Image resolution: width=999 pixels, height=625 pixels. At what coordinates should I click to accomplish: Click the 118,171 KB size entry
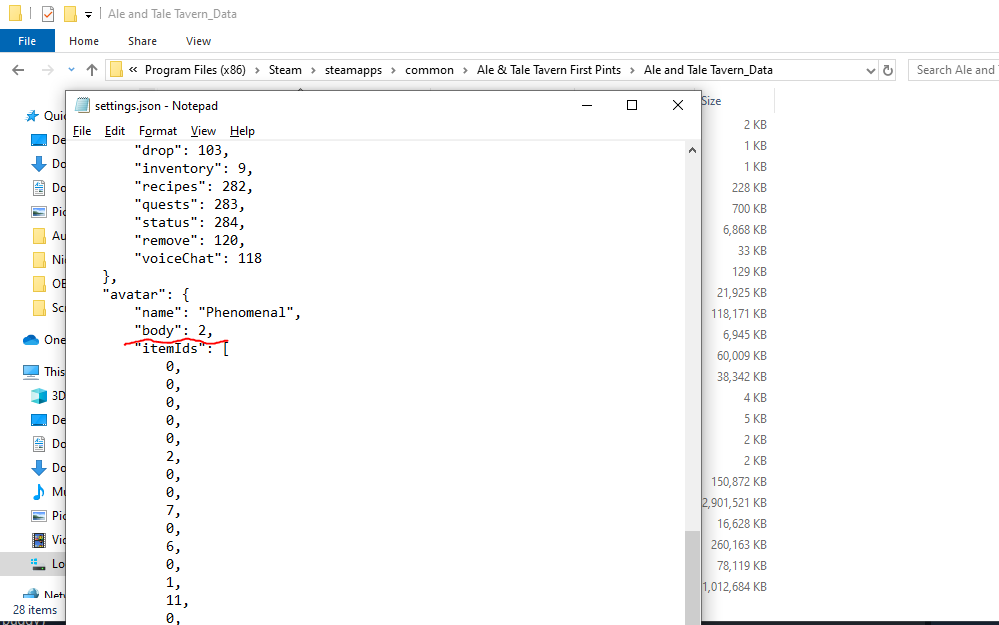[739, 313]
